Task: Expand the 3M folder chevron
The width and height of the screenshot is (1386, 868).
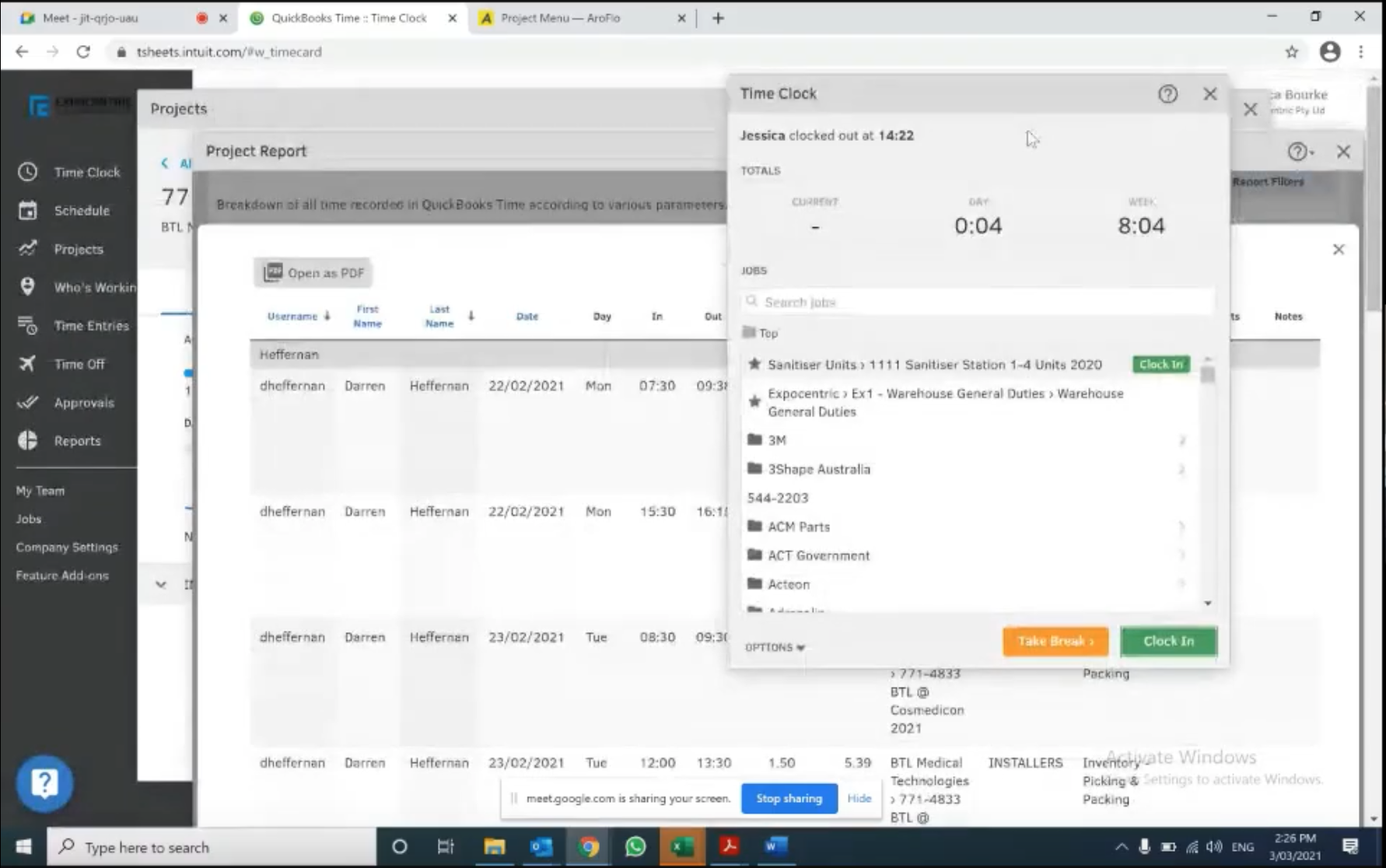Action: (x=1181, y=440)
